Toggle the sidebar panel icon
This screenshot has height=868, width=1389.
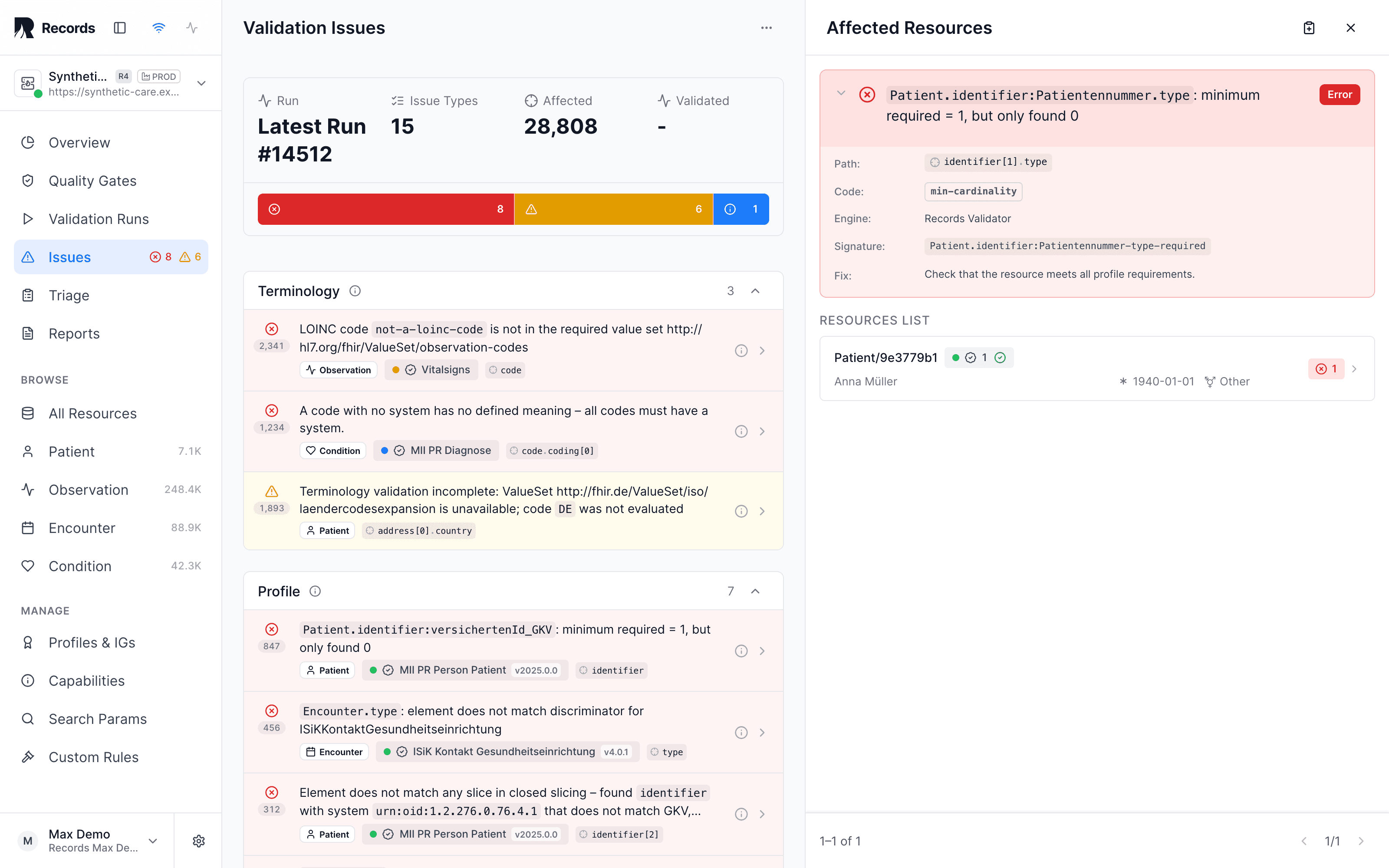[x=120, y=27]
